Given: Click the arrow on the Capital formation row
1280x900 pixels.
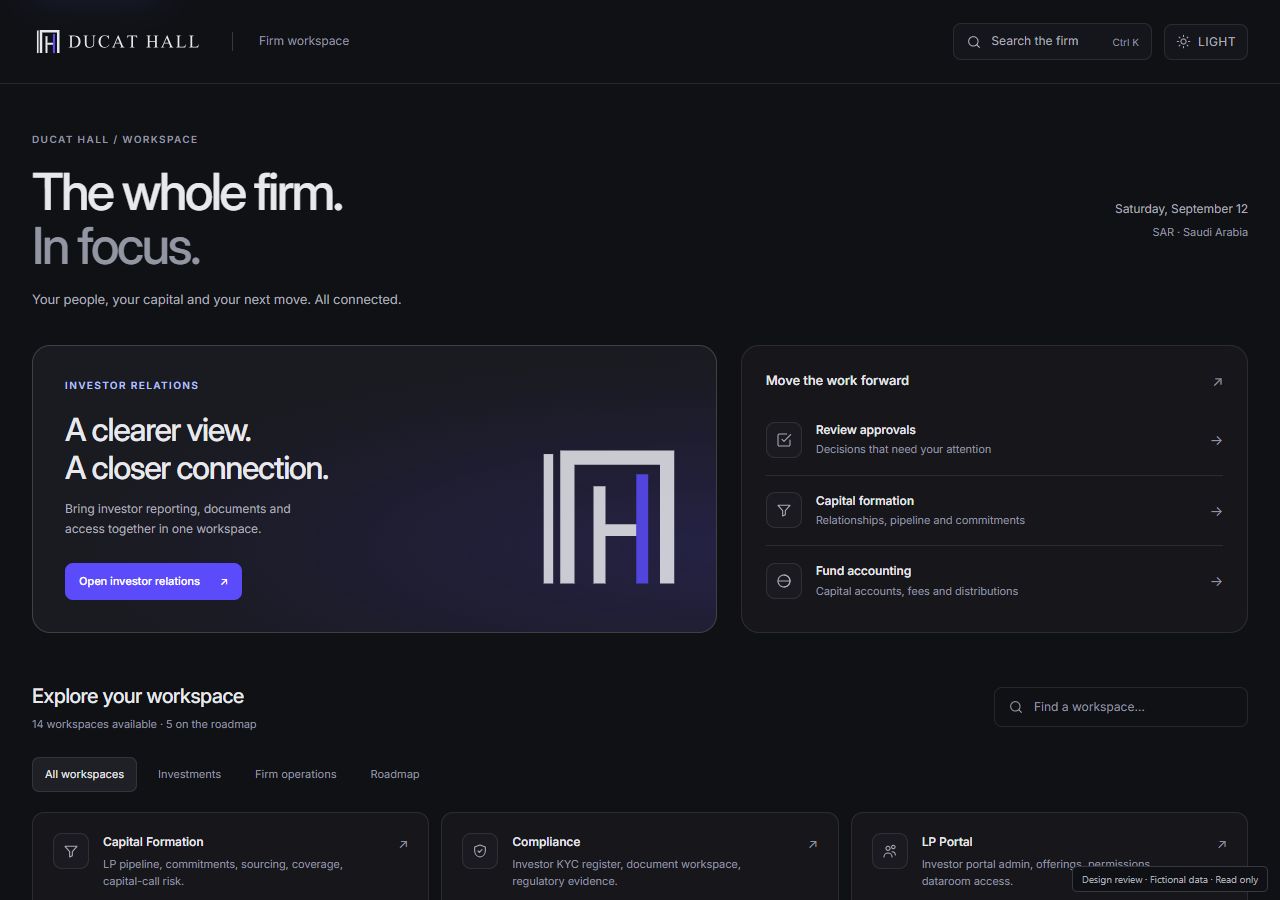Looking at the screenshot, I should point(1216,511).
